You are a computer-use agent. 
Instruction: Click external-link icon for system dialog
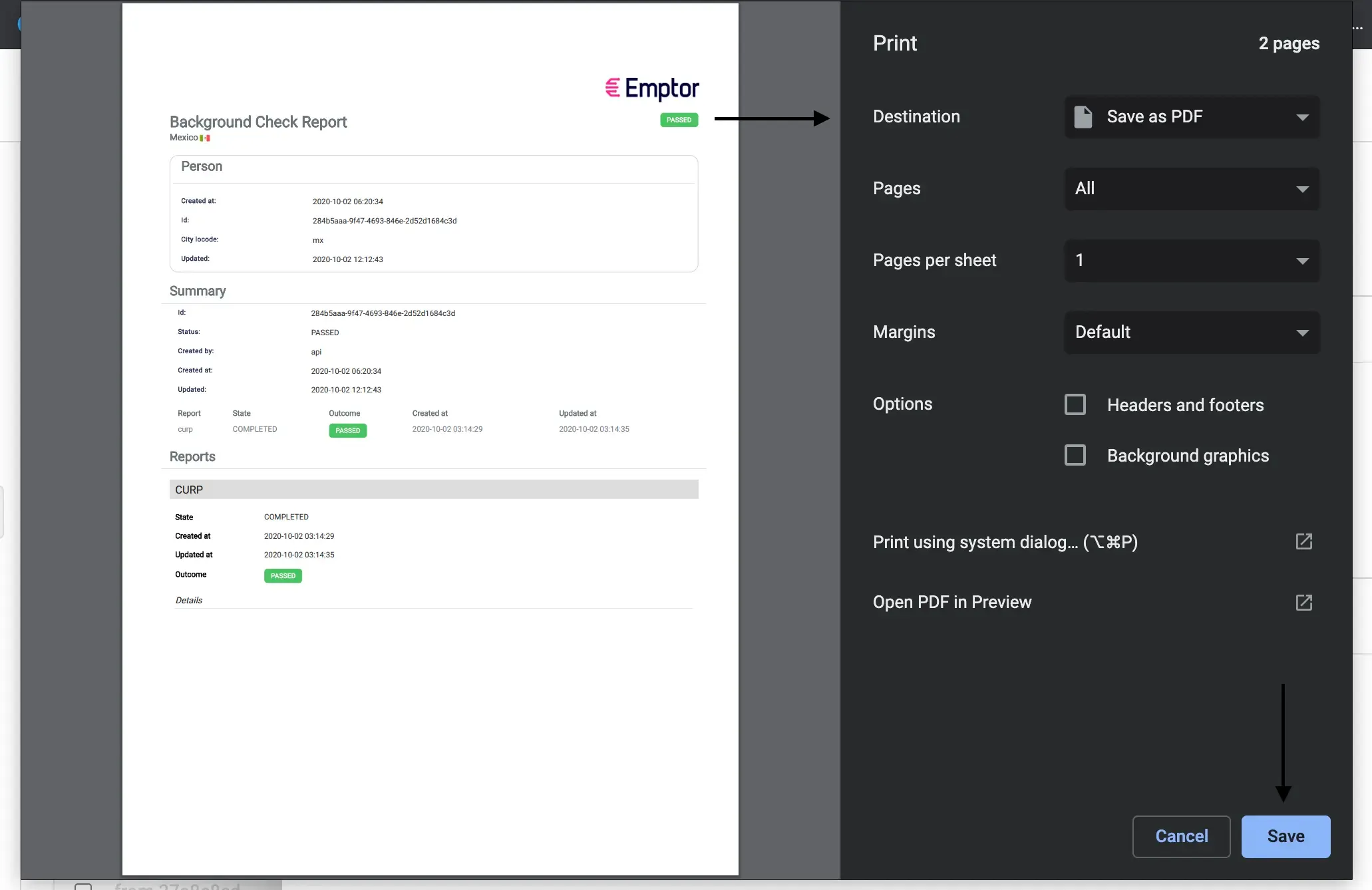pos(1303,541)
